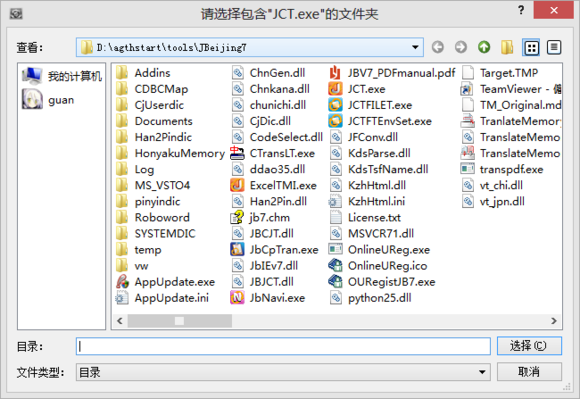Select the file name vt_jpn.dll
The width and height of the screenshot is (580, 399).
pyautogui.click(x=502, y=202)
